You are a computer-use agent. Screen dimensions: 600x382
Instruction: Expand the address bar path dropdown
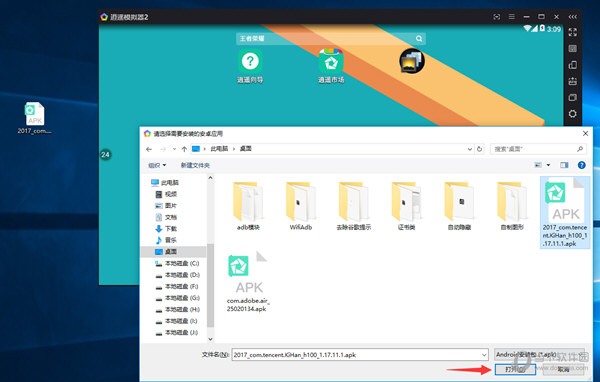click(470, 149)
